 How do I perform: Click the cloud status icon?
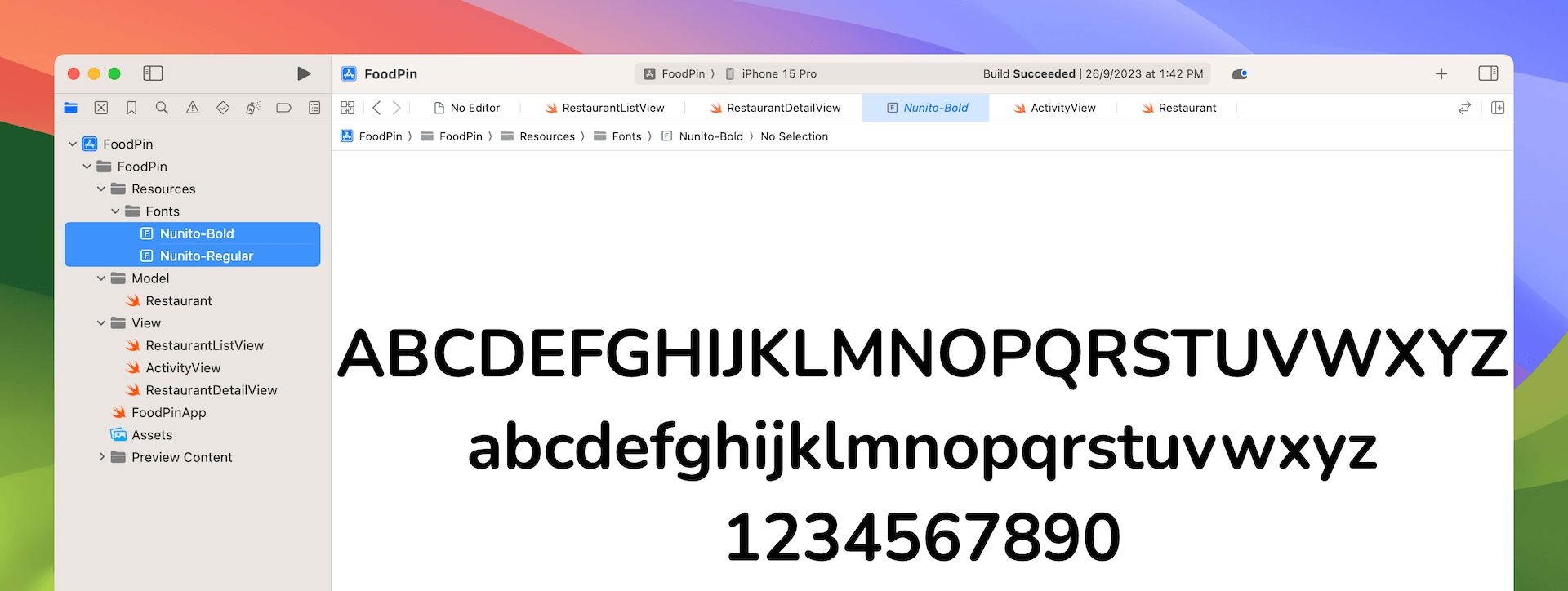1239,74
